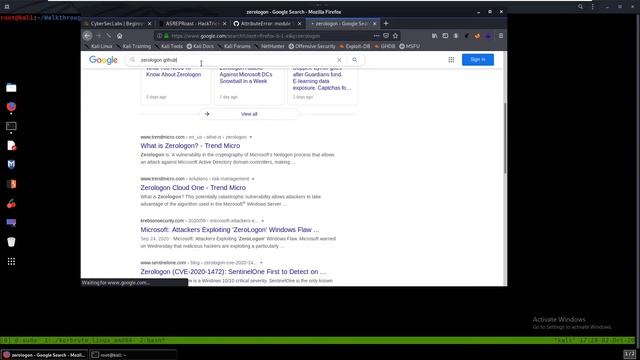Viewport: 640px width, 360px height.
Task: Open What is Zerologon Trend Micro result
Action: [190, 146]
